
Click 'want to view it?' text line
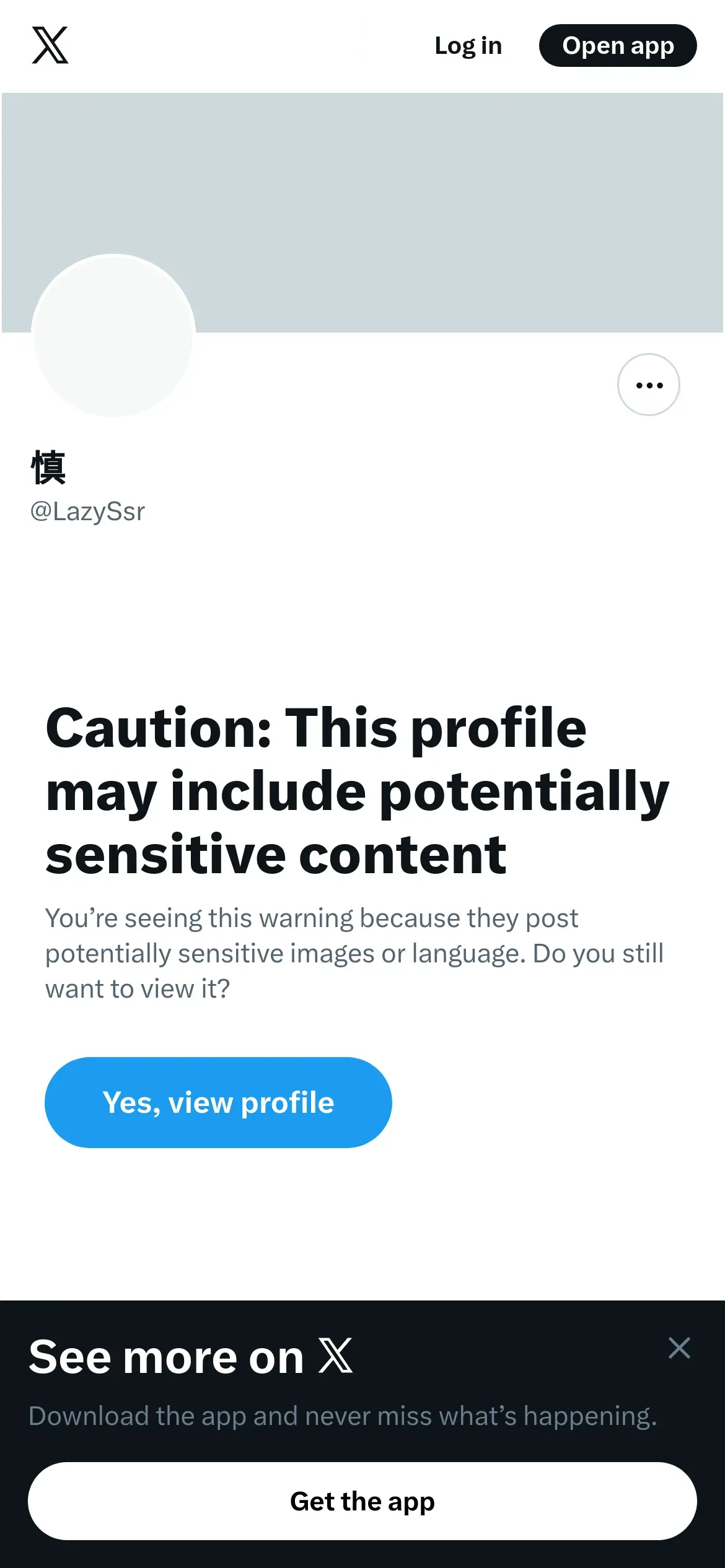point(138,989)
